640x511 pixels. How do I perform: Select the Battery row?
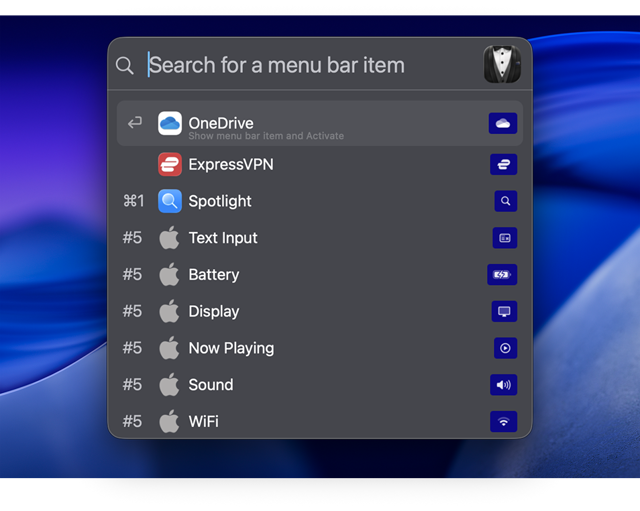click(320, 275)
